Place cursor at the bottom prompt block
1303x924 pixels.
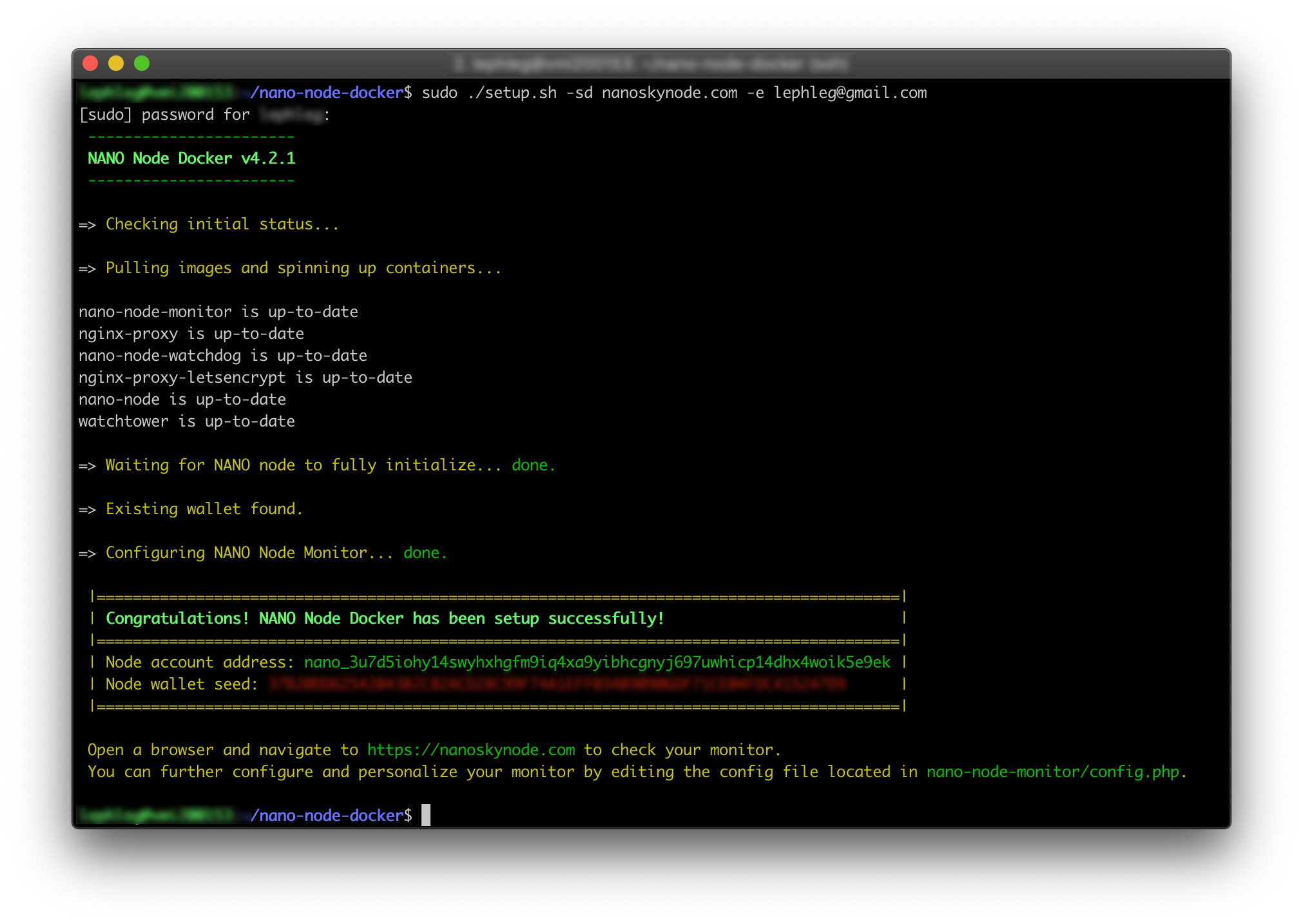426,815
